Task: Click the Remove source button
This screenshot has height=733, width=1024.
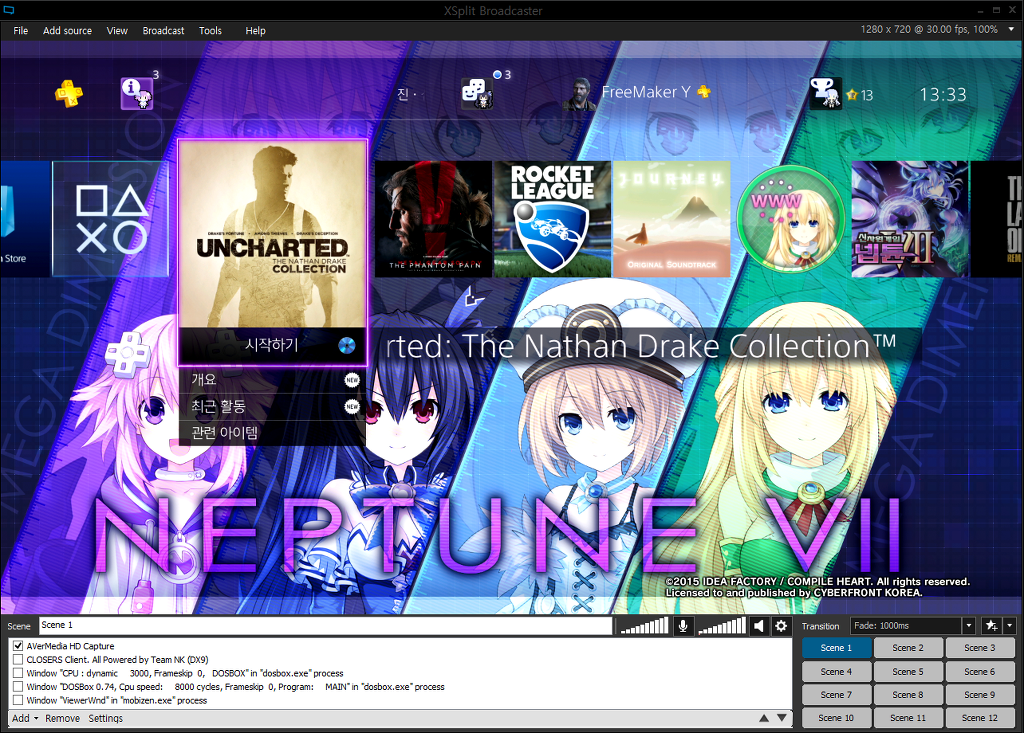Action: [x=62, y=718]
